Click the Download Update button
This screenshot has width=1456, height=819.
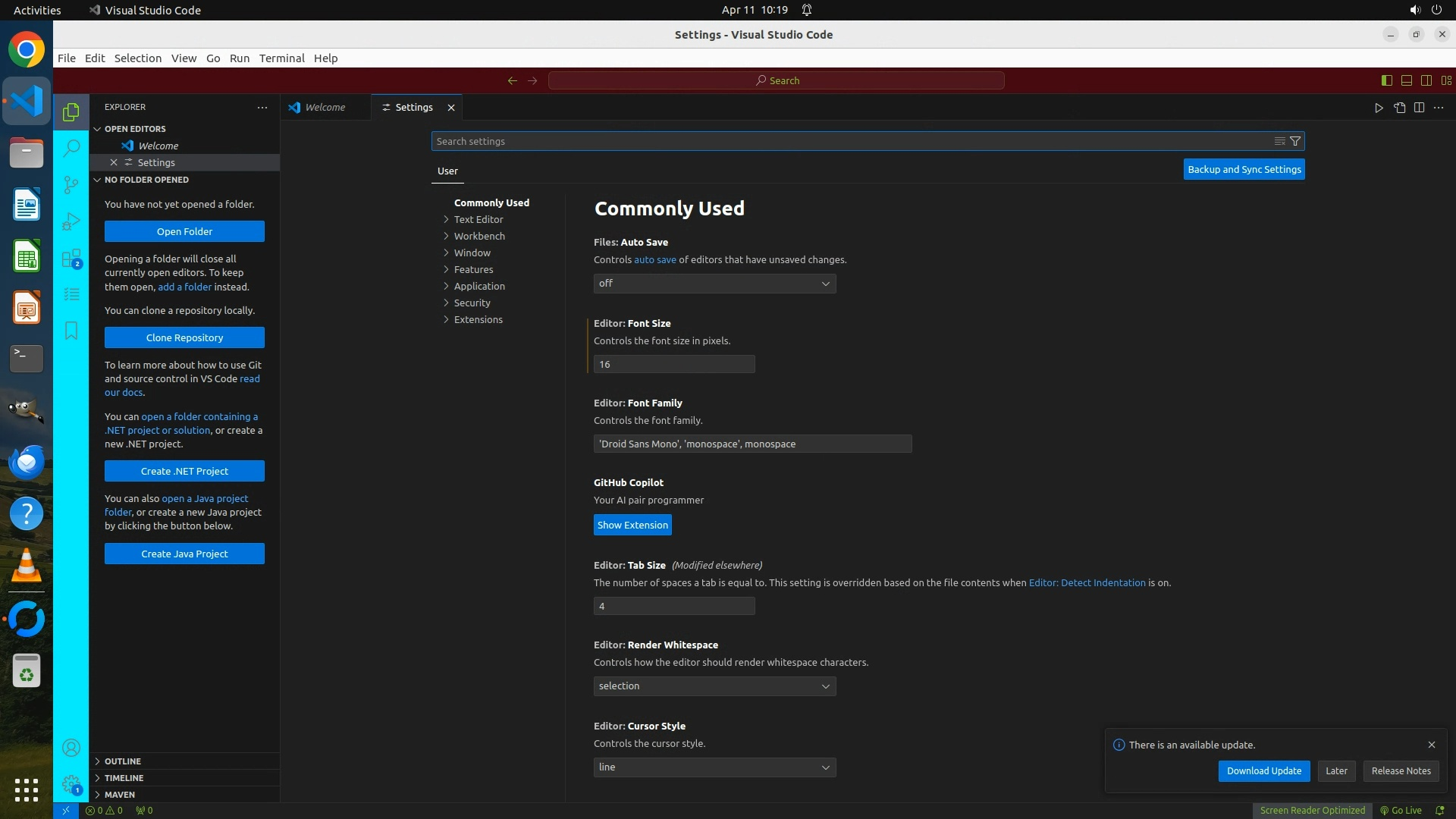click(x=1263, y=770)
